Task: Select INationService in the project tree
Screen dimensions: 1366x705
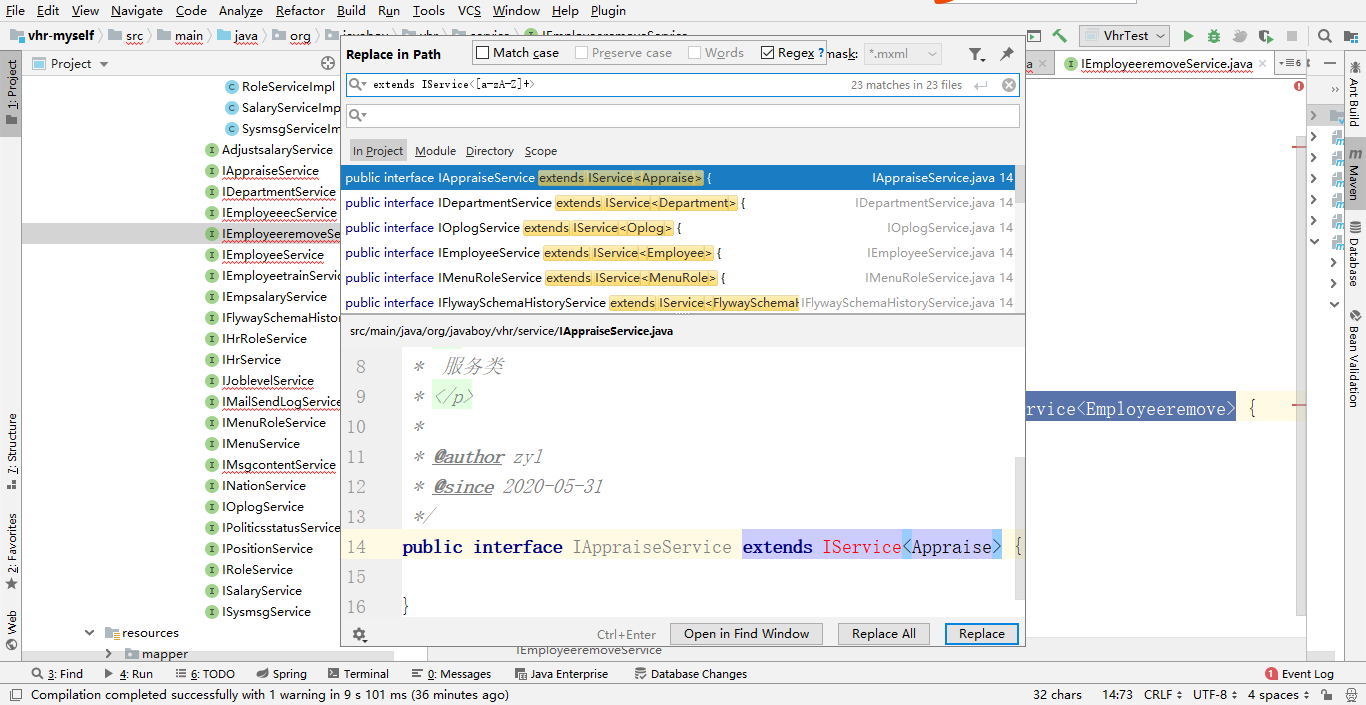Action: click(264, 486)
